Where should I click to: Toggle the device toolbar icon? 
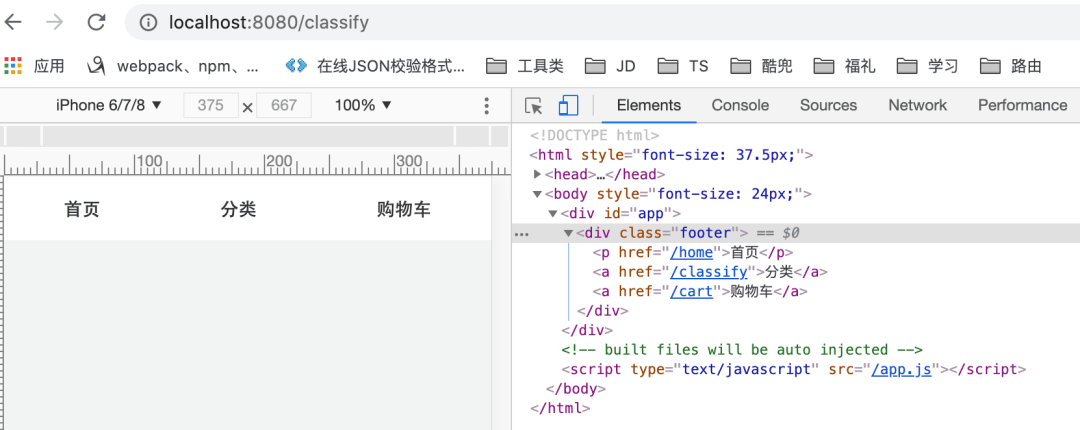click(x=568, y=105)
